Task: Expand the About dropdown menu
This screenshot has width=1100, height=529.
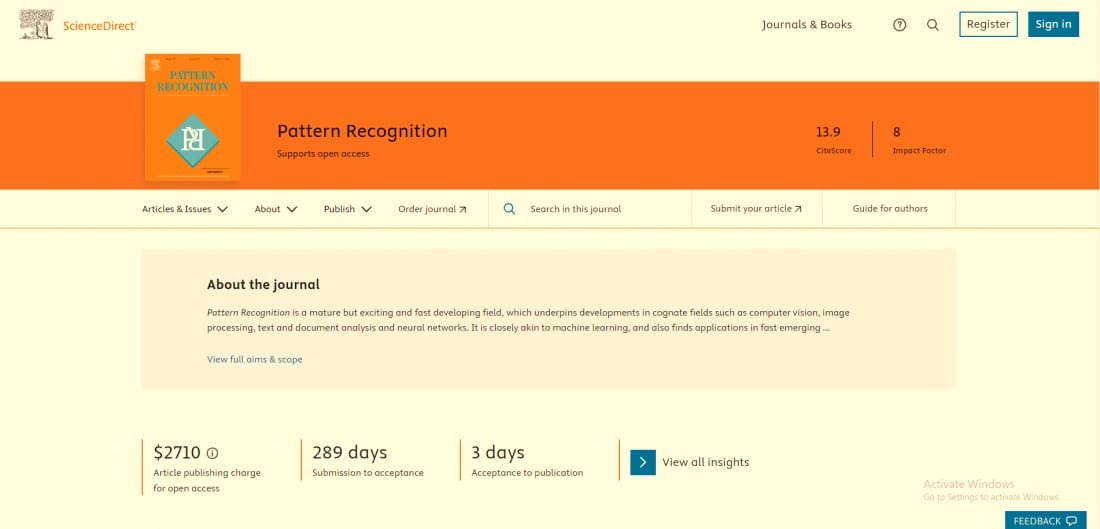Action: (x=276, y=208)
